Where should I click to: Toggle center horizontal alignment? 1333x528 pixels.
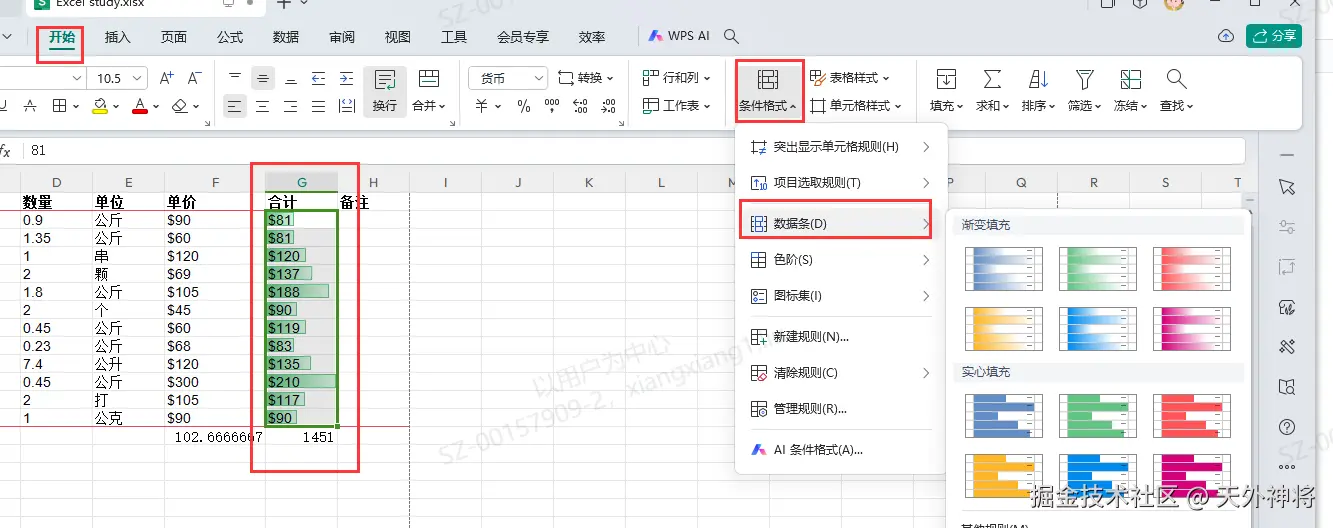[x=263, y=105]
